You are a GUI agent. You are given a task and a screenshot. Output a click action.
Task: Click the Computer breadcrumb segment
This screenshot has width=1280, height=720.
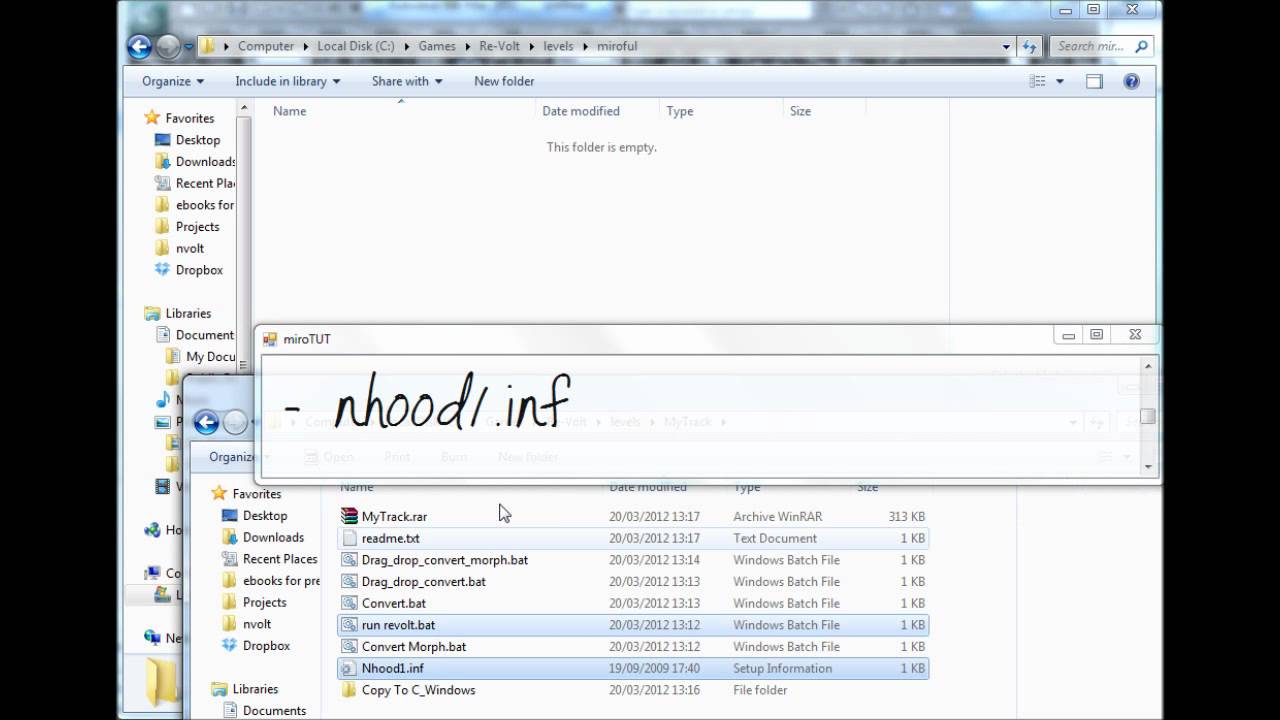point(266,46)
